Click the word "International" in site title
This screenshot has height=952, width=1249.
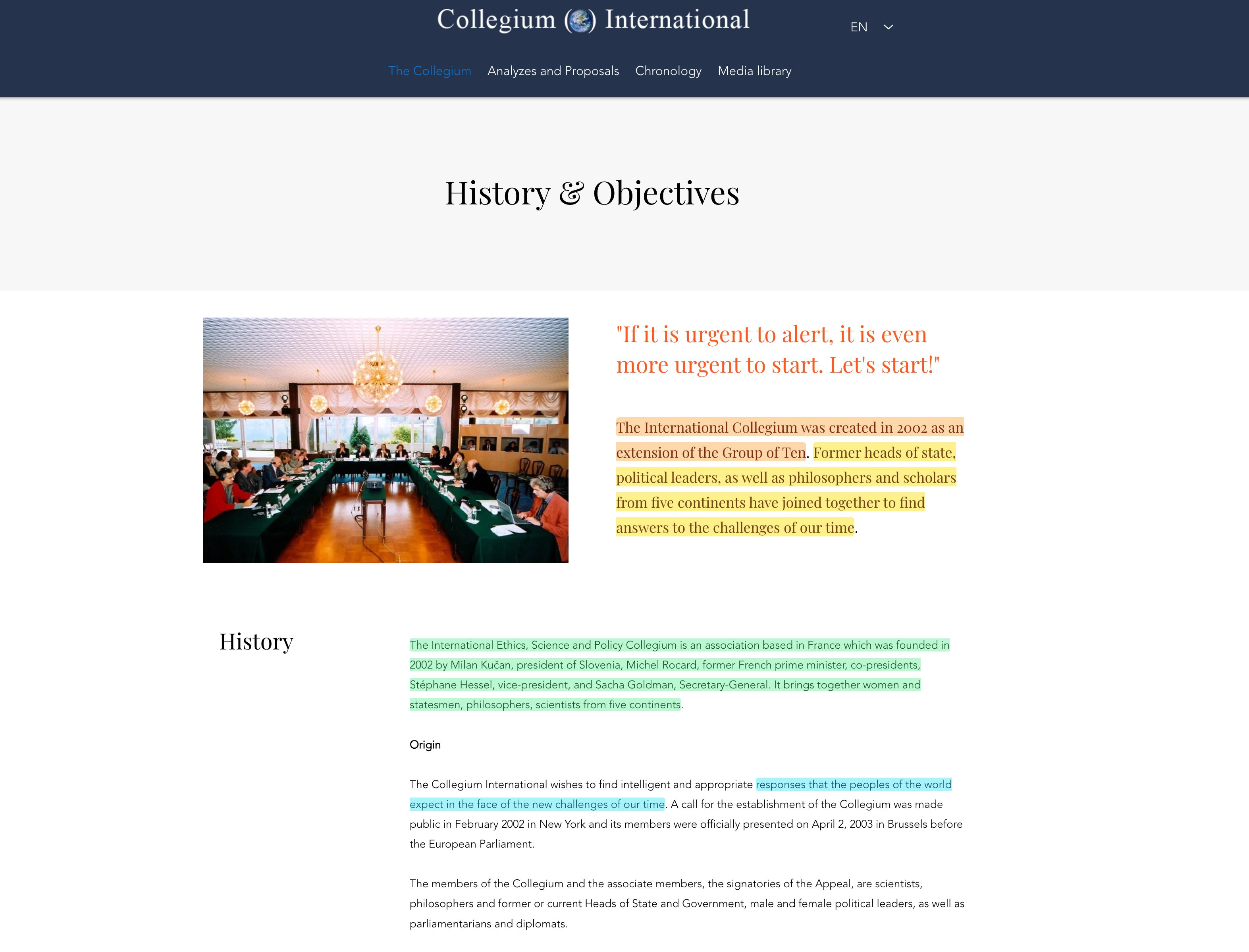click(x=677, y=19)
